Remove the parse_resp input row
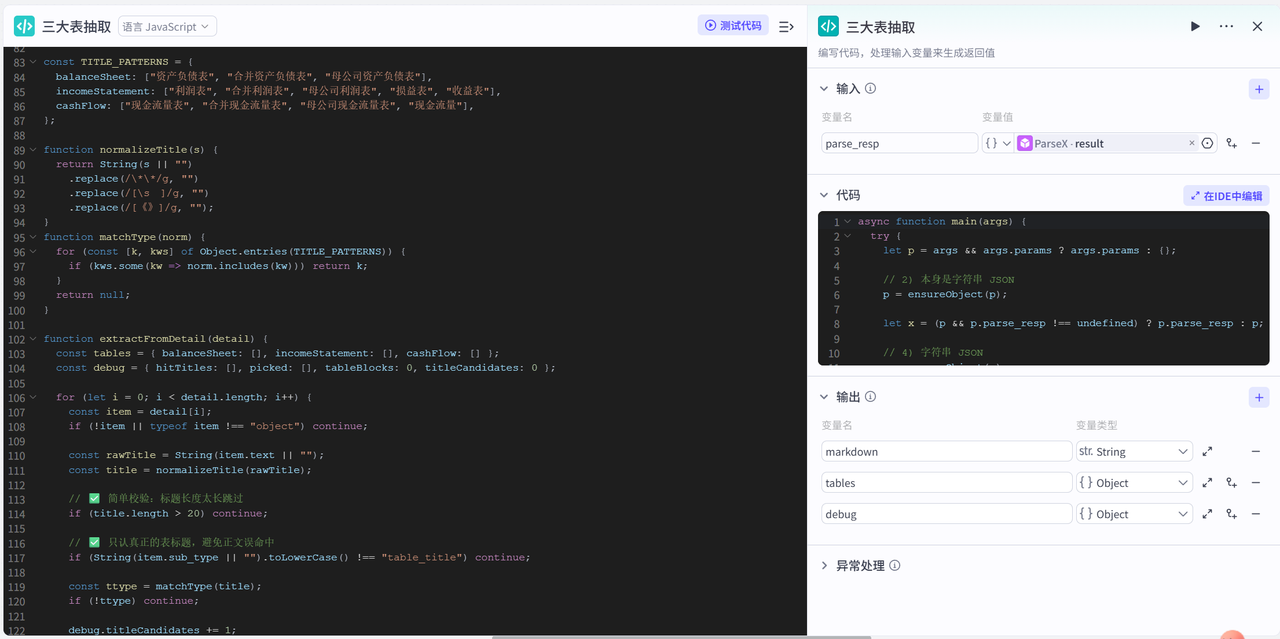The height and width of the screenshot is (639, 1280). [1256, 144]
